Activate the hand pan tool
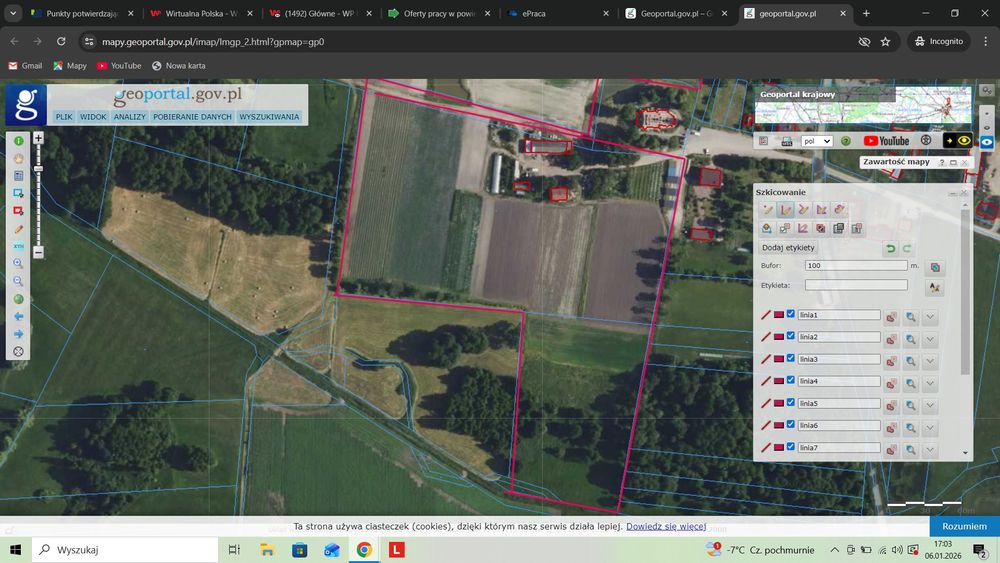The image size is (1000, 563). pyautogui.click(x=18, y=158)
